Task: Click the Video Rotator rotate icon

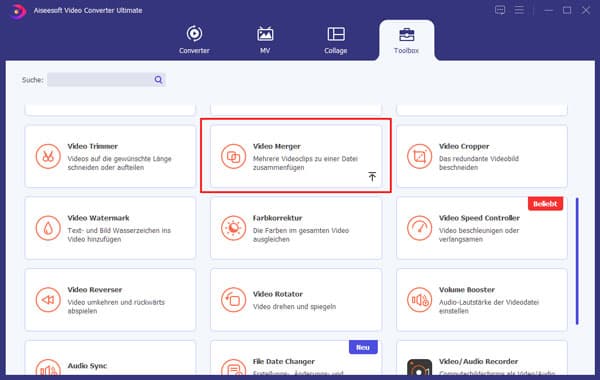Action: pos(233,300)
